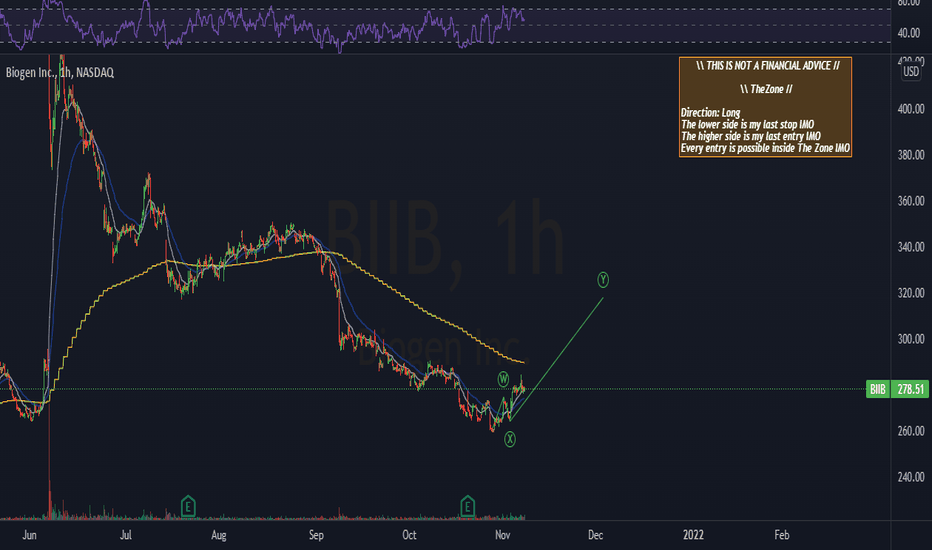Screen dimensions: 932x550
Task: Click the Jun label on time axis
Action: click(x=29, y=535)
